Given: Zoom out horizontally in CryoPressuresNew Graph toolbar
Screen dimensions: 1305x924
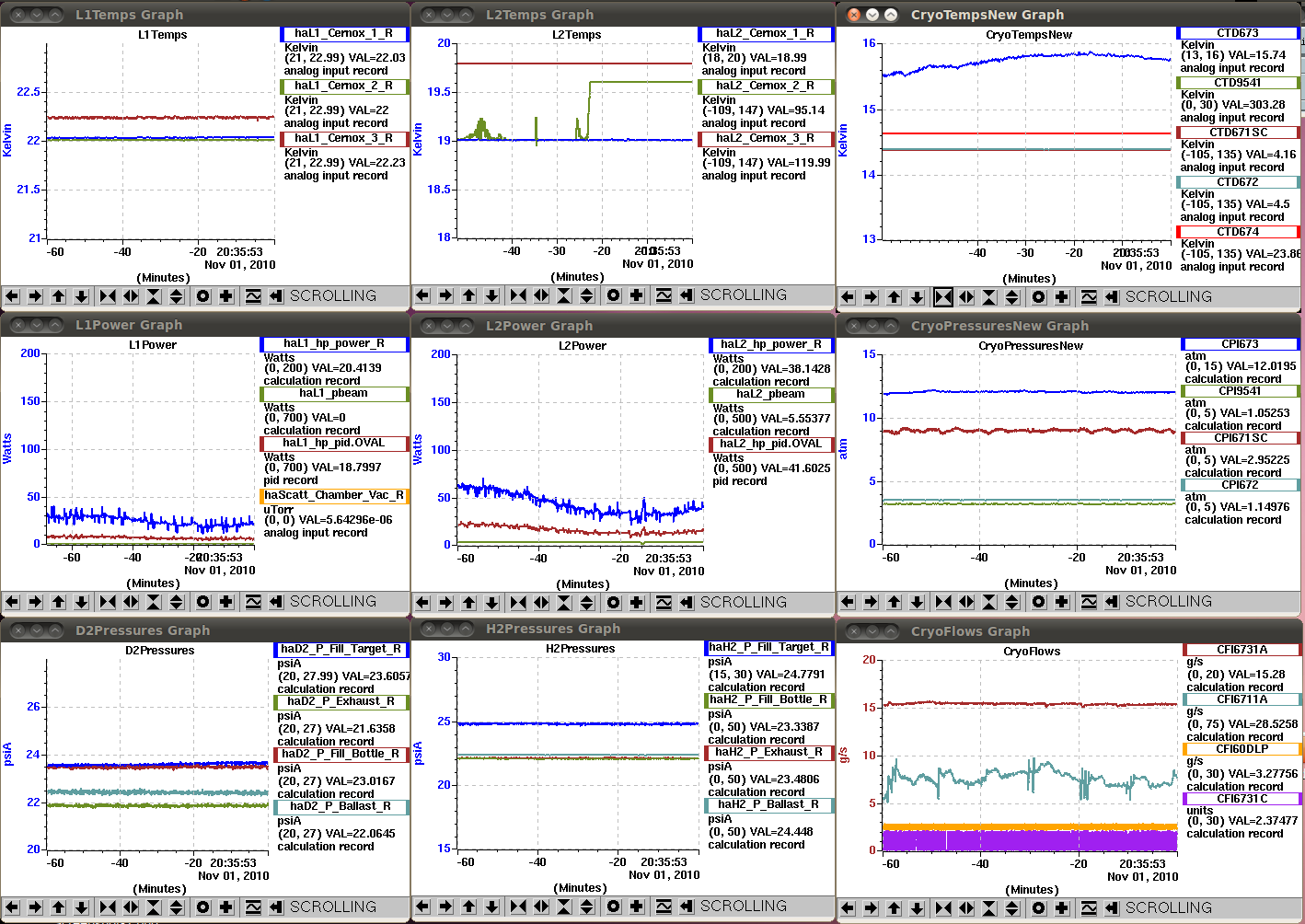Looking at the screenshot, I should click(x=966, y=602).
